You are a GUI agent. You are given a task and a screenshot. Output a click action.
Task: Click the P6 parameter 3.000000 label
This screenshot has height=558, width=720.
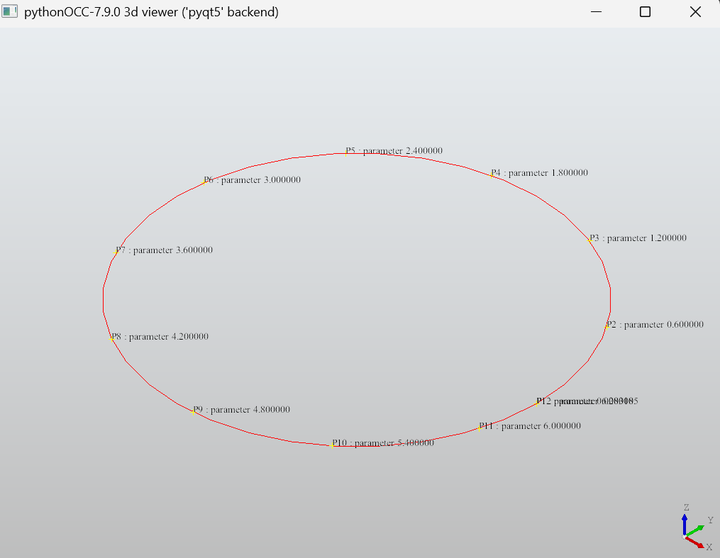[x=252, y=180]
